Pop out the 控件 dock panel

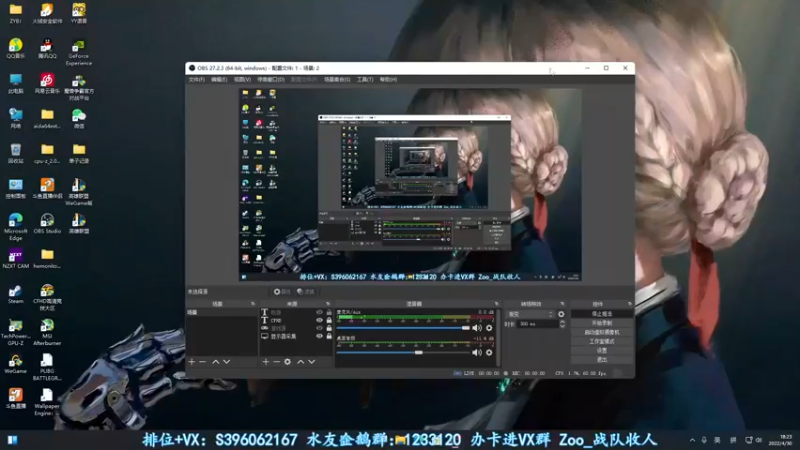[x=630, y=304]
